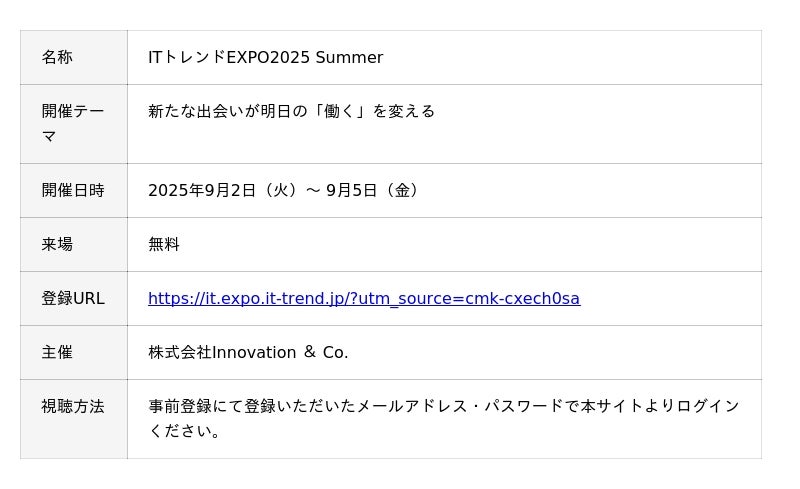The width and height of the screenshot is (800, 489).
Task: Click the 視聴方法 label cell
Action: [x=74, y=419]
